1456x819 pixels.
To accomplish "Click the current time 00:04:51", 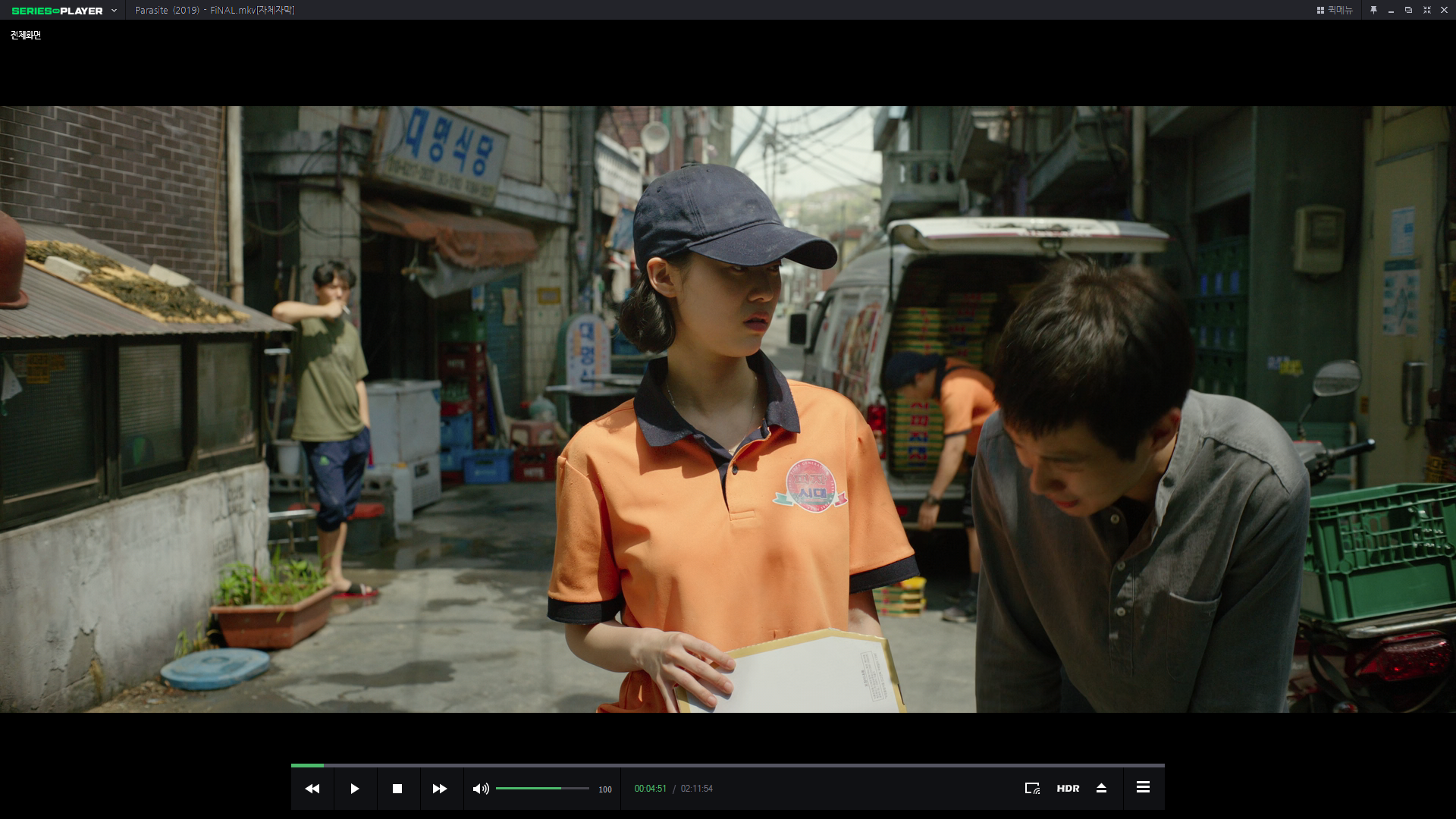I will 651,789.
